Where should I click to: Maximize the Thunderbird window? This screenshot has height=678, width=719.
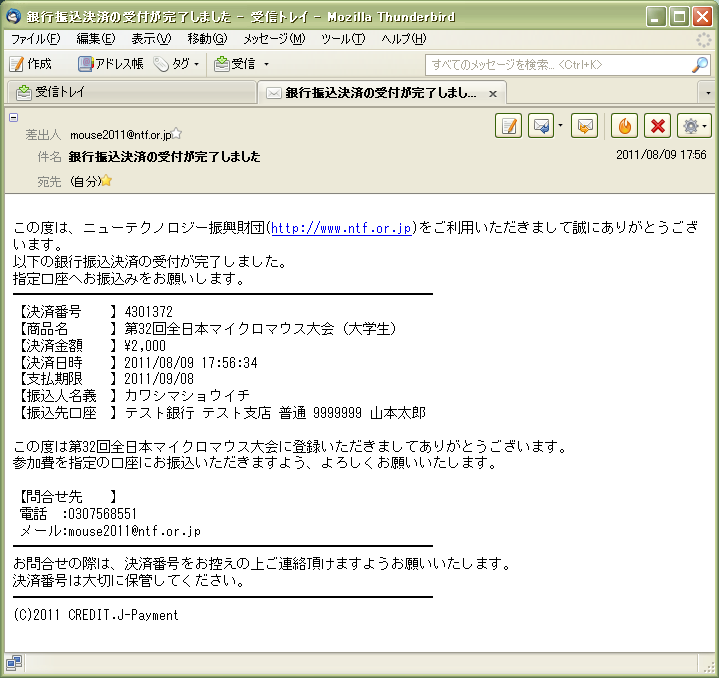(679, 17)
